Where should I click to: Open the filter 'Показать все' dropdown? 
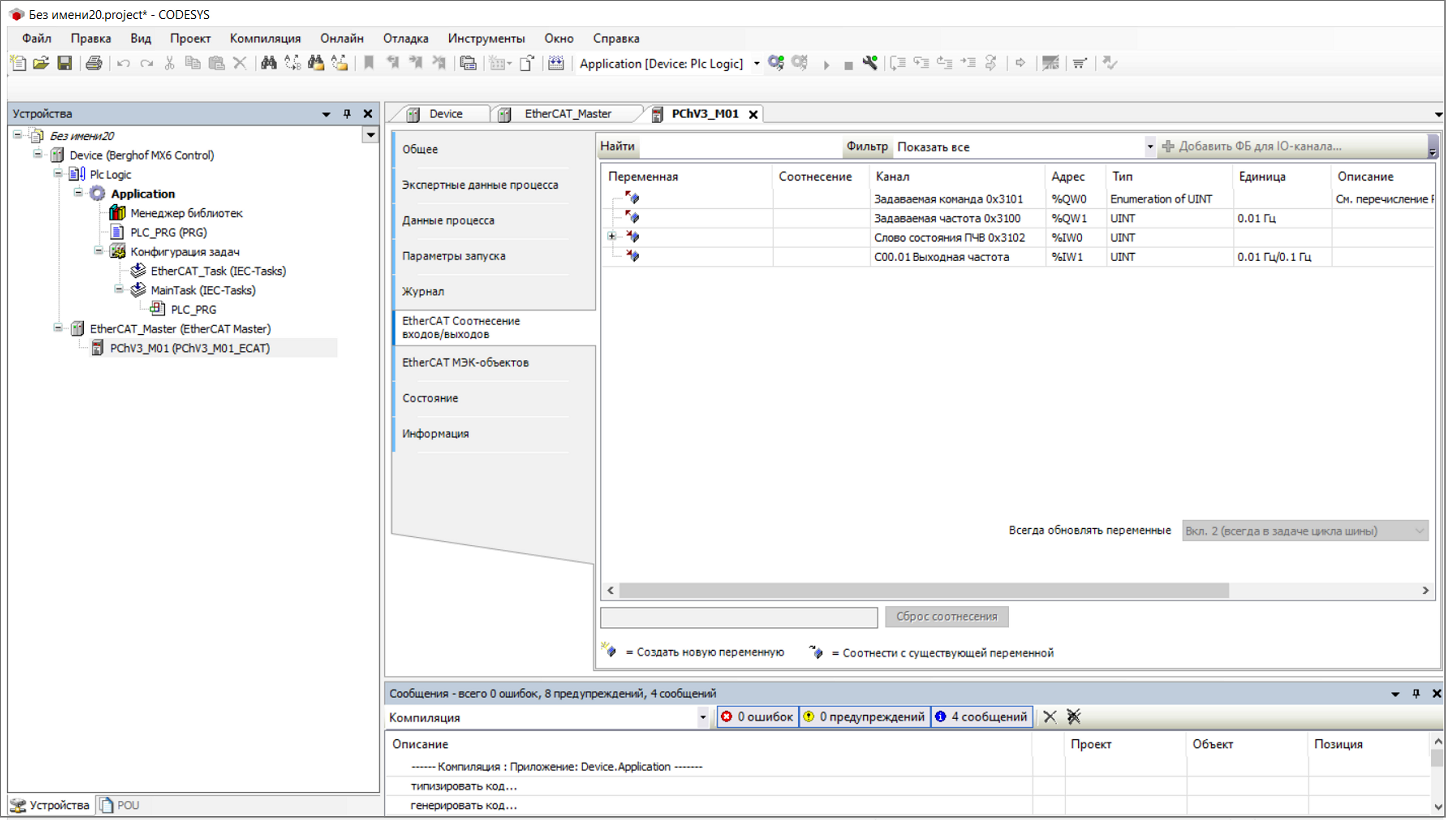[x=1150, y=147]
